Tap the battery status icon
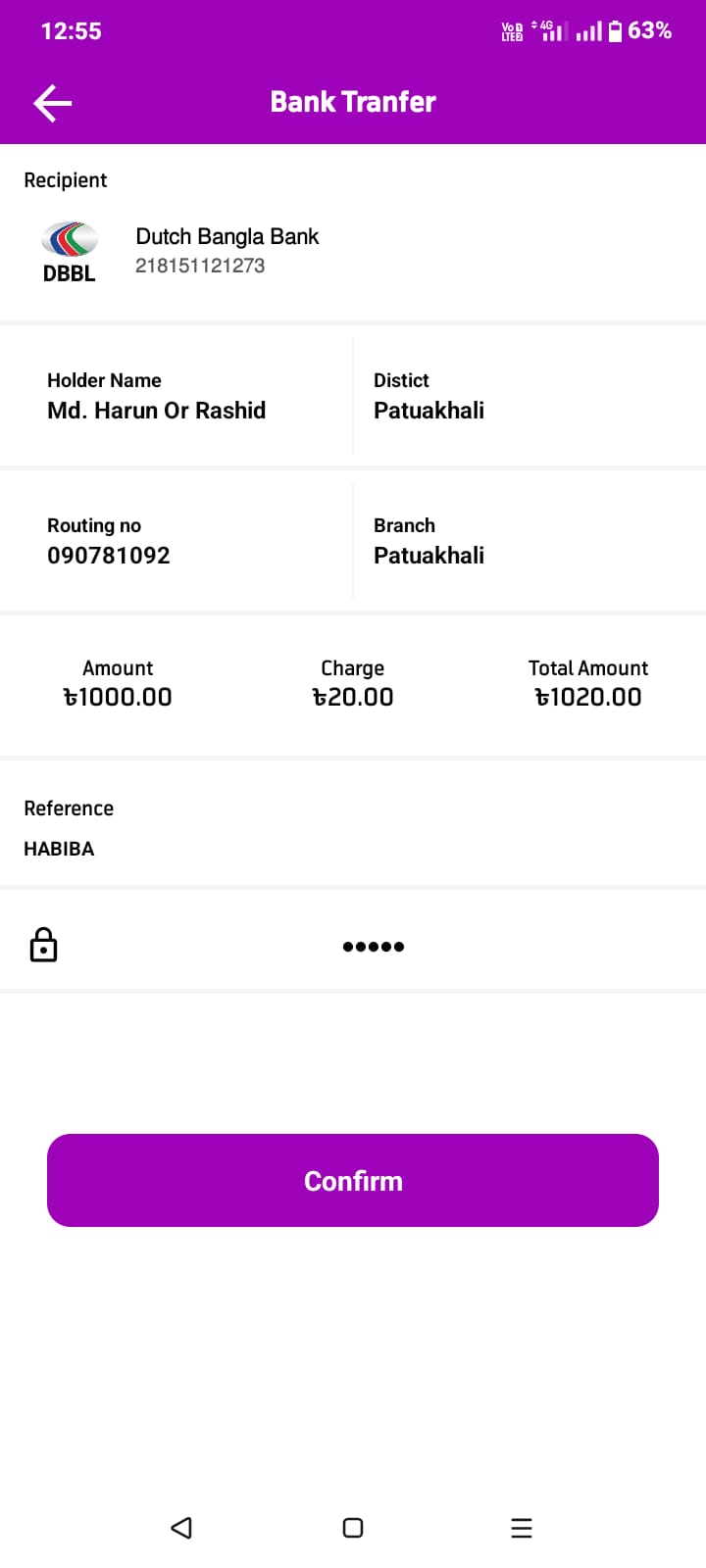 [615, 31]
